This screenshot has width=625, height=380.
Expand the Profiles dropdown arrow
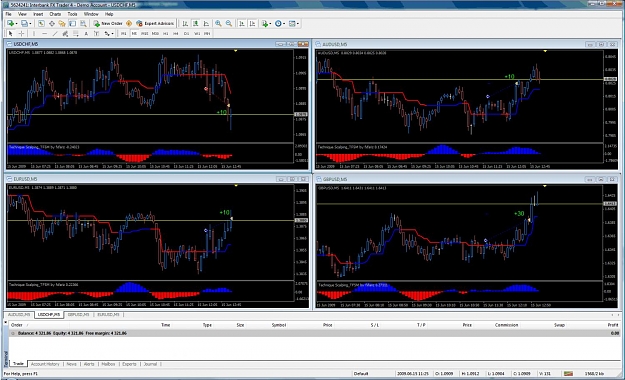point(30,24)
